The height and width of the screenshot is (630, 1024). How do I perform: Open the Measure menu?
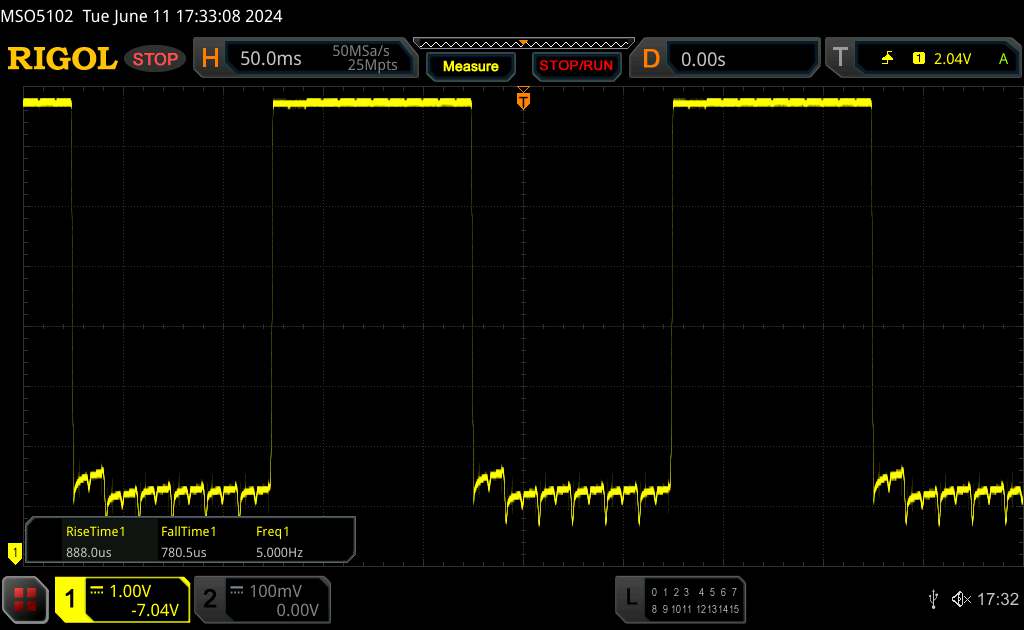point(470,66)
